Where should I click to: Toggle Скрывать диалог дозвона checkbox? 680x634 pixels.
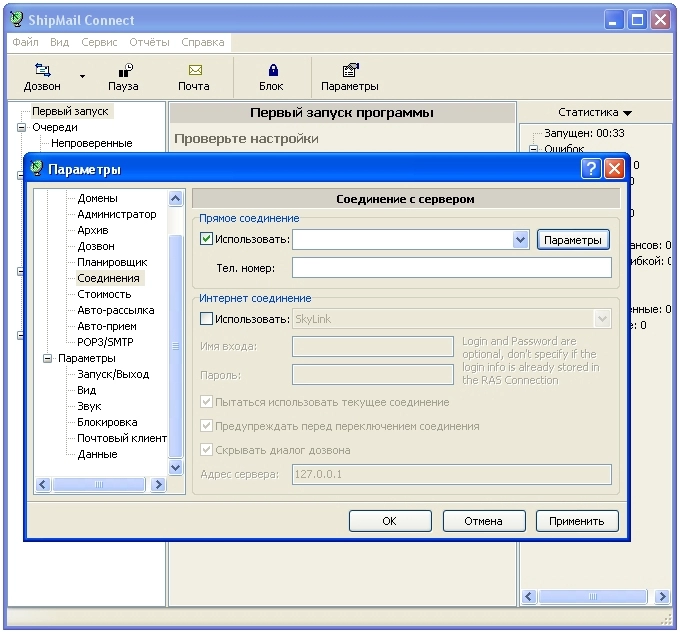206,450
